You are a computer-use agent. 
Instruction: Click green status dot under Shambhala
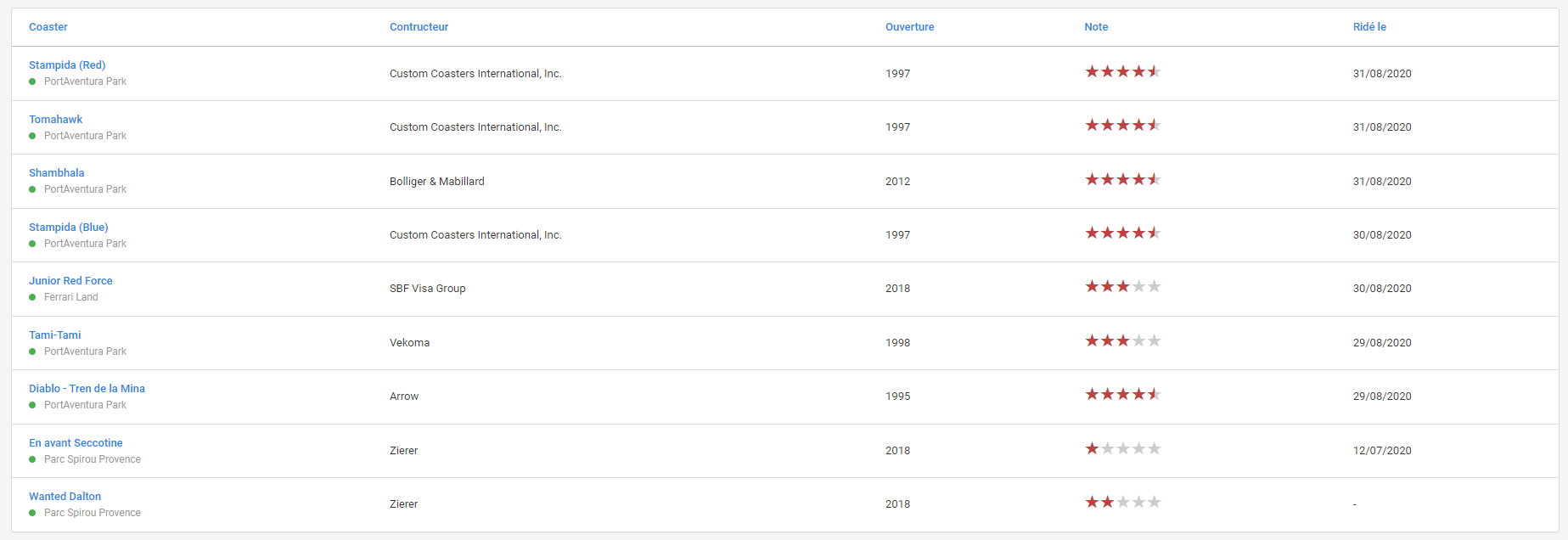[32, 189]
